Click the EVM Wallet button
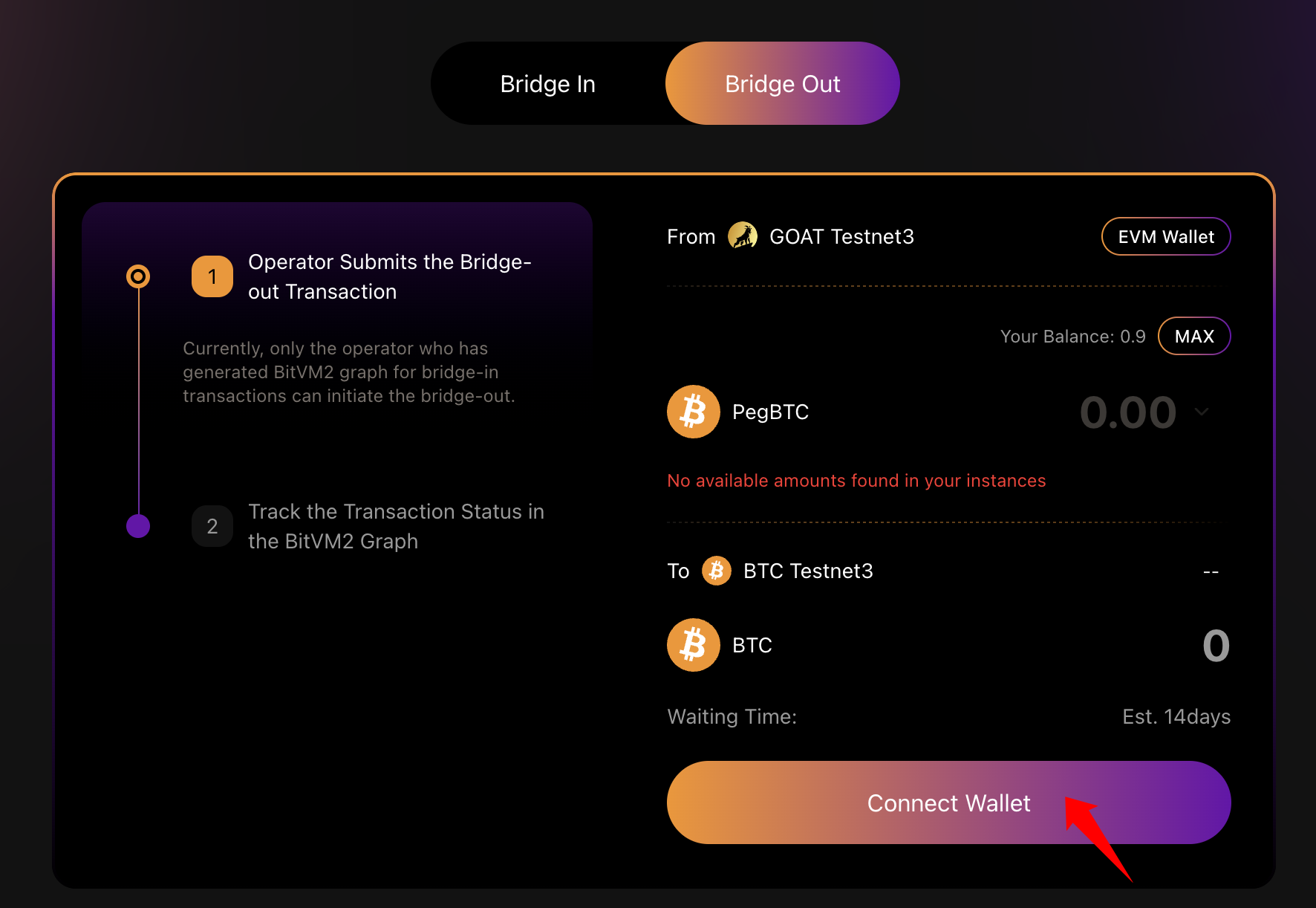This screenshot has height=908, width=1316. pos(1166,236)
